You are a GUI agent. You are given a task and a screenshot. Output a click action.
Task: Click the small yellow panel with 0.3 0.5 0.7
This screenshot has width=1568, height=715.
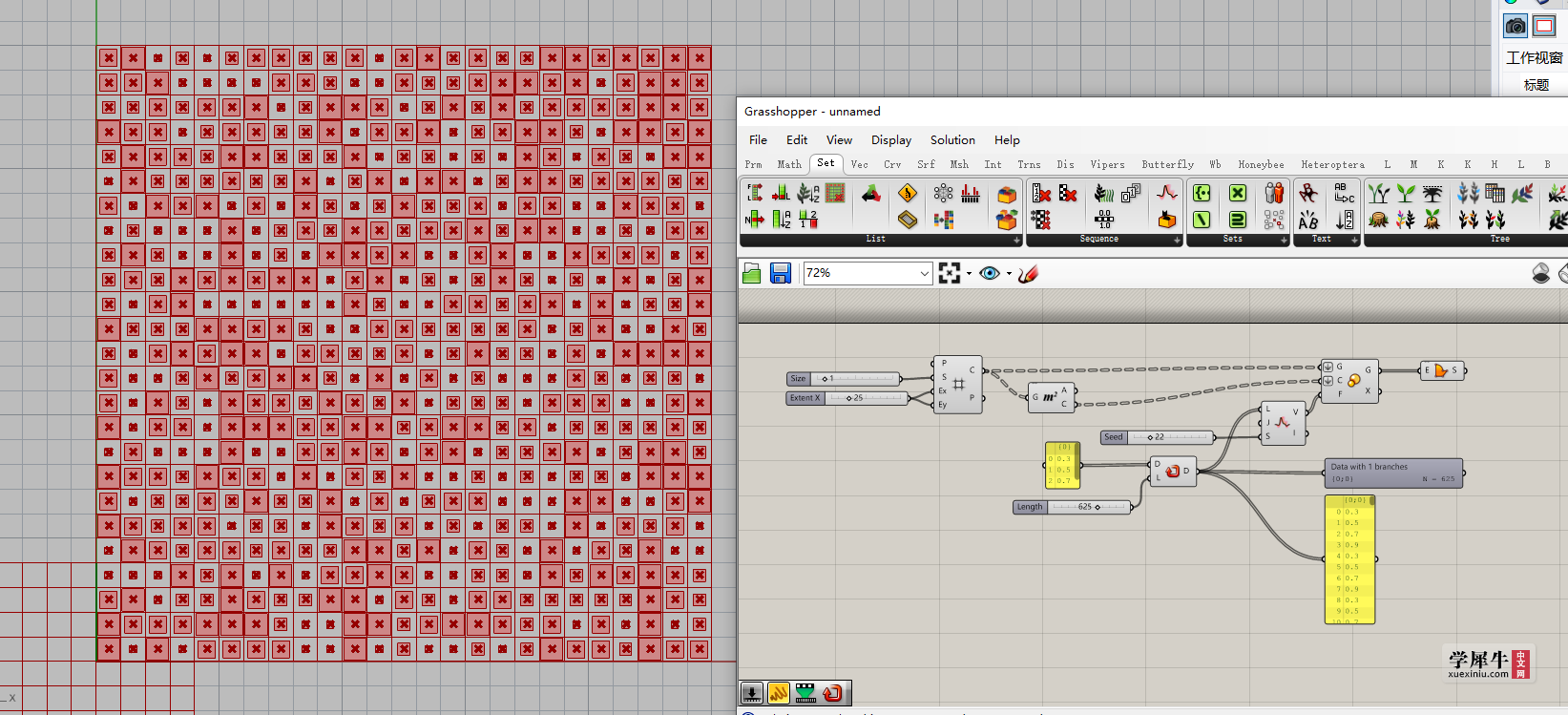[1062, 465]
